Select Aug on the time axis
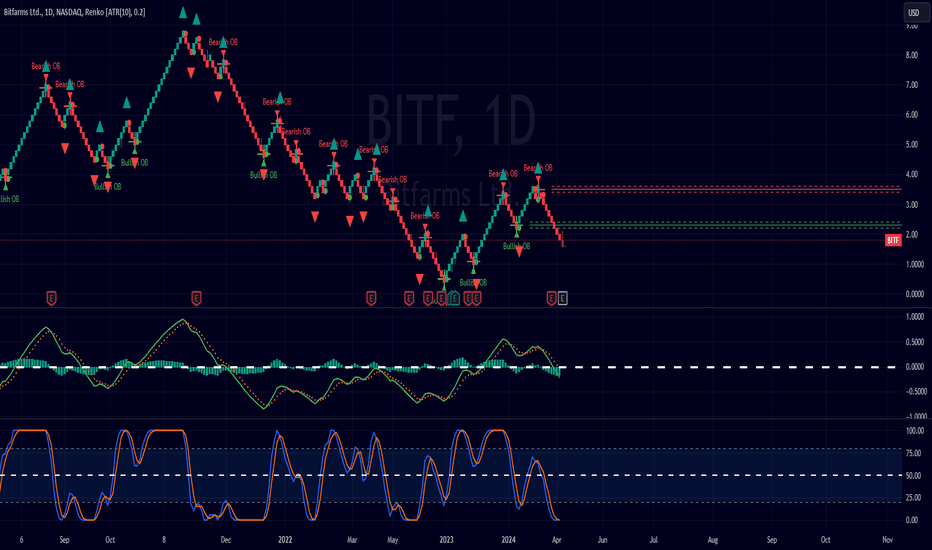Image resolution: width=932 pixels, height=550 pixels. tap(713, 540)
